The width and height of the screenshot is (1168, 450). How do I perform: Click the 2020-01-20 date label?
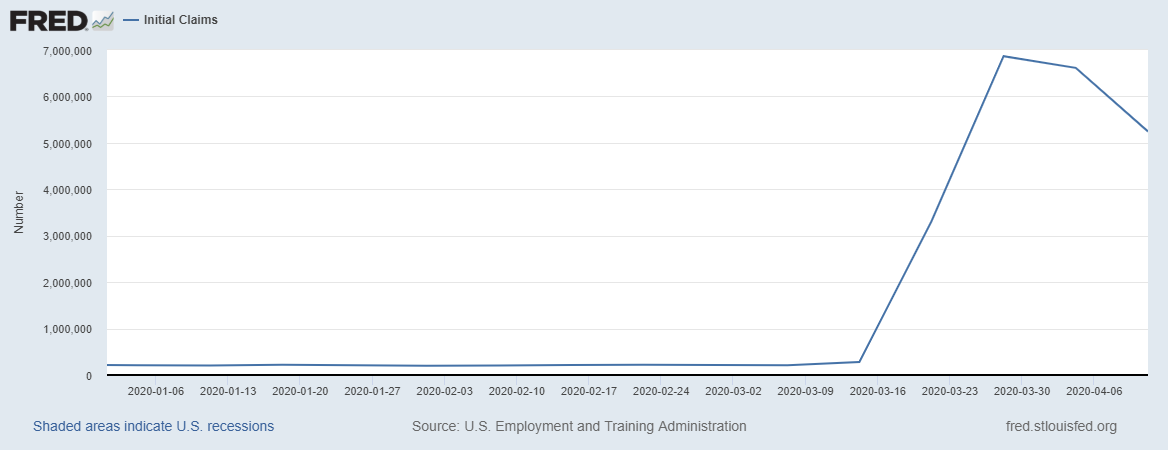pyautogui.click(x=299, y=390)
